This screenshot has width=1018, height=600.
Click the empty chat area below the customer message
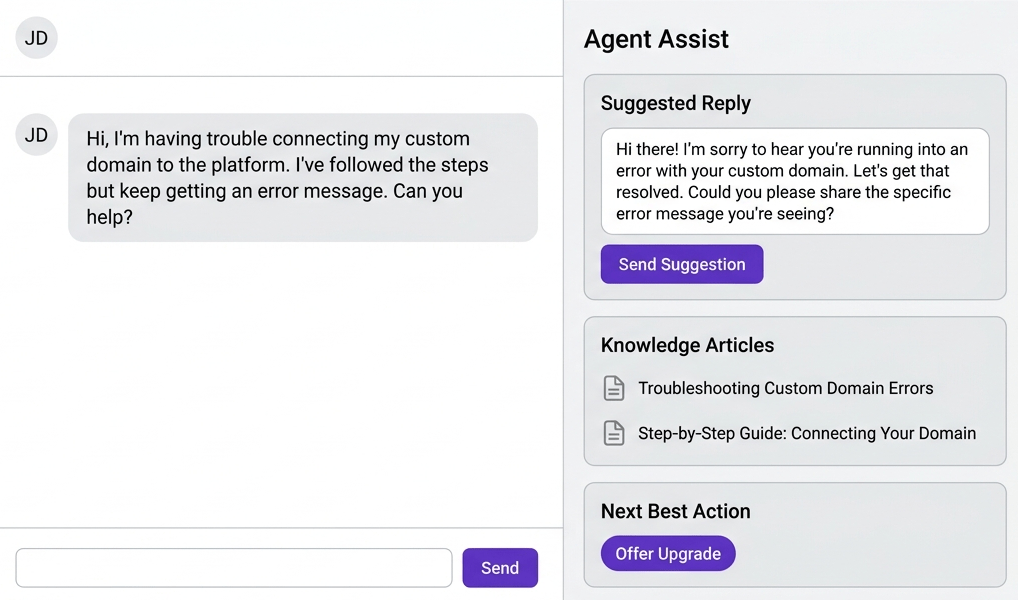(280, 380)
